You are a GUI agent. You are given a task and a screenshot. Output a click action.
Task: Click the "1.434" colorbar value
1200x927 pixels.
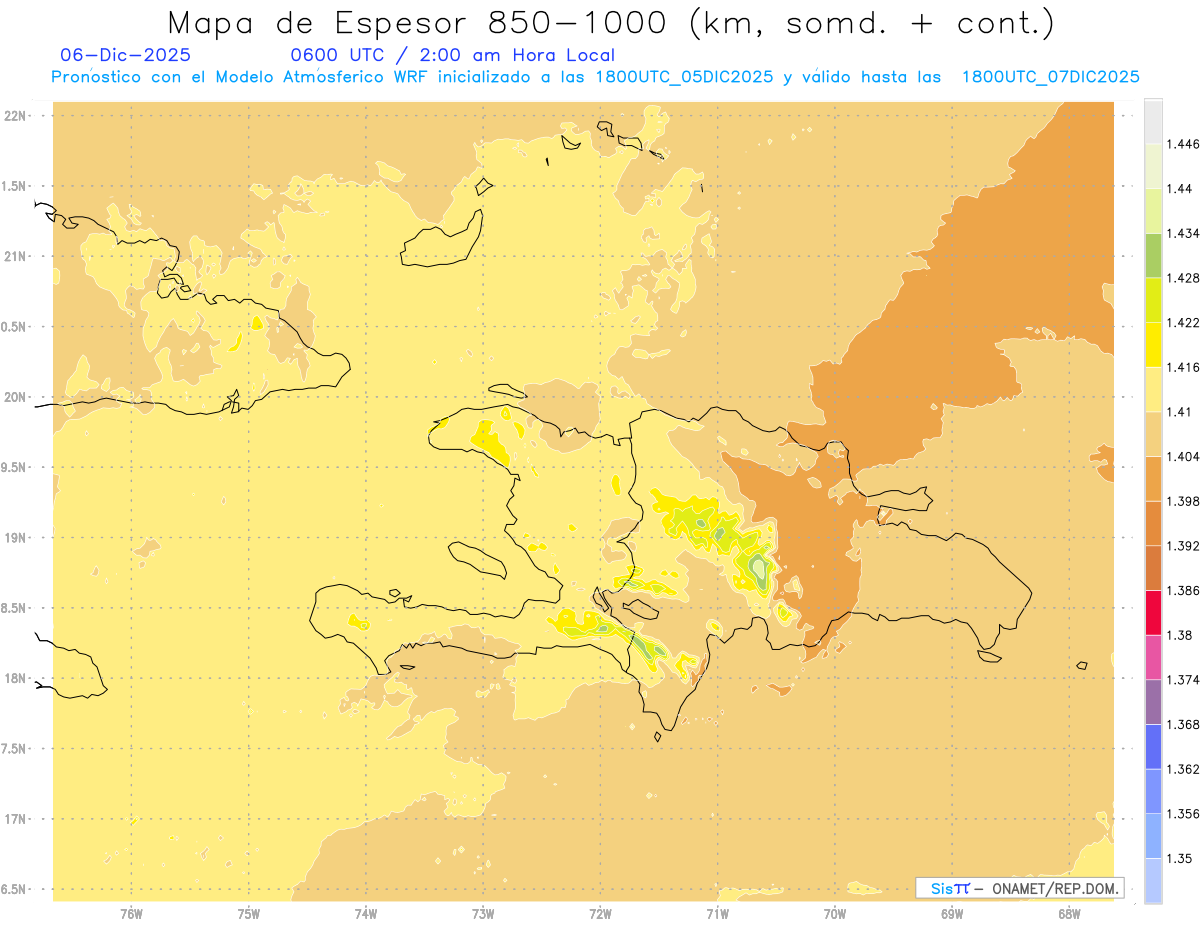[1185, 233]
